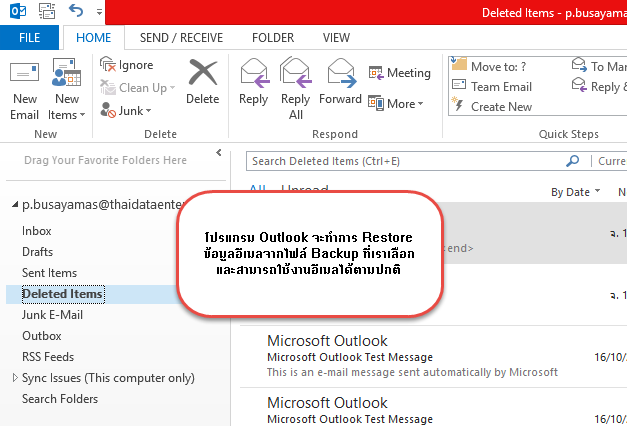The height and width of the screenshot is (426, 627).
Task: Select the Team Email quick step
Action: (492, 87)
